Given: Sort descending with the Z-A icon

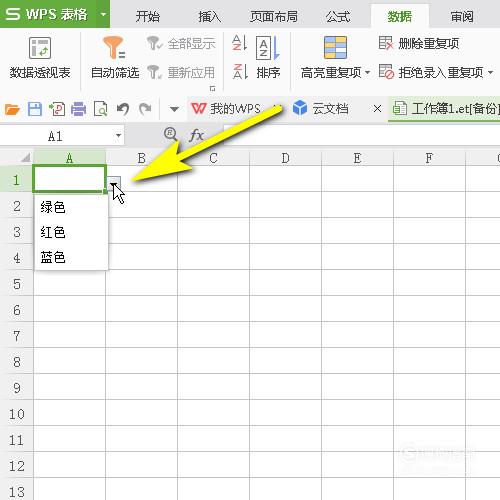Looking at the screenshot, I should pos(240,71).
